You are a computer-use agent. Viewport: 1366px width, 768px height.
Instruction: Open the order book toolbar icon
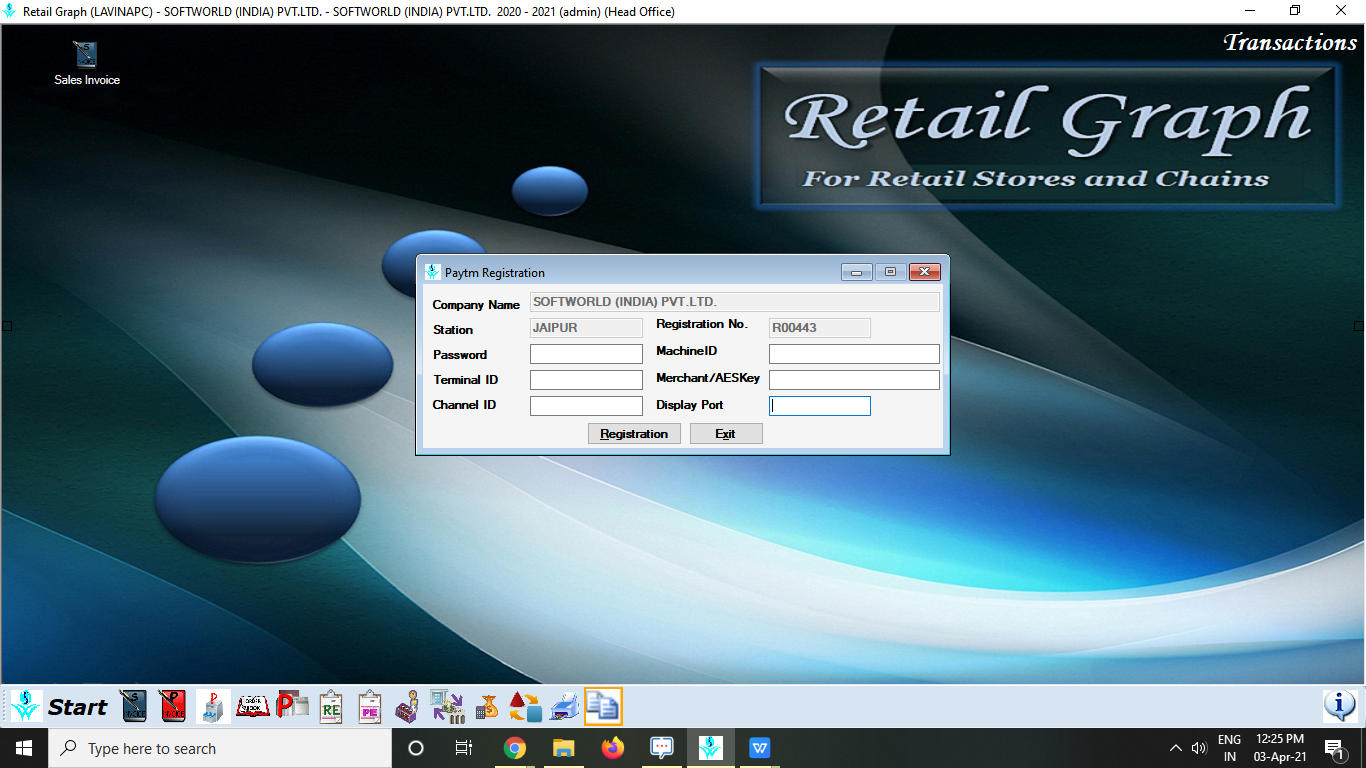(x=253, y=706)
